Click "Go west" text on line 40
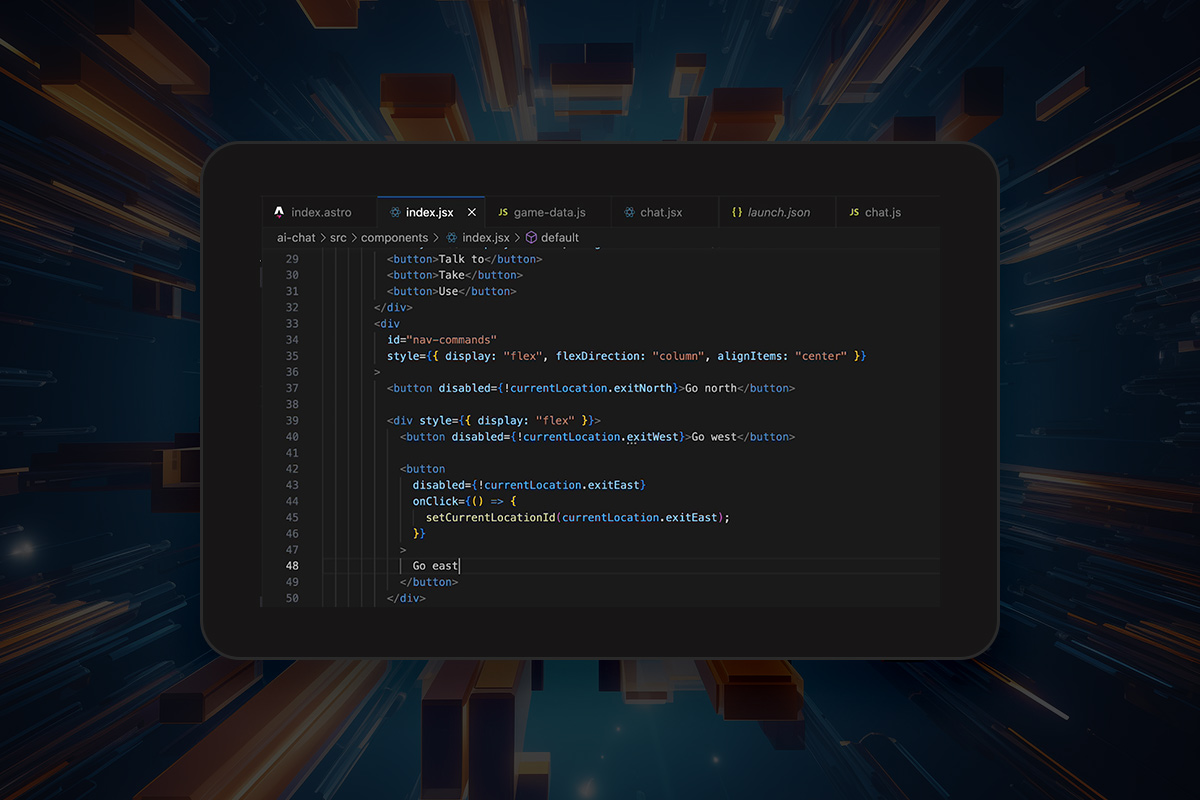This screenshot has width=1200, height=800. 713,437
